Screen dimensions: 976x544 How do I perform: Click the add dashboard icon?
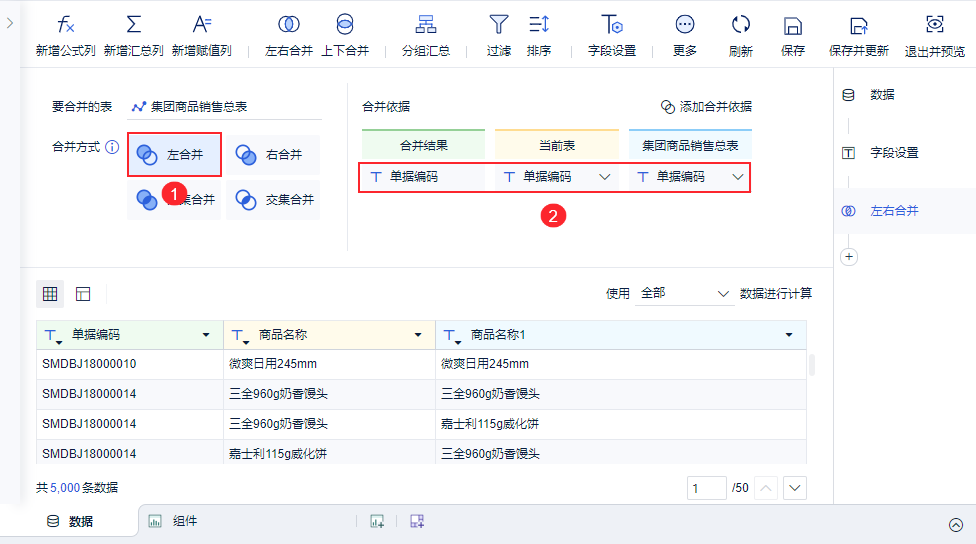pyautogui.click(x=417, y=522)
